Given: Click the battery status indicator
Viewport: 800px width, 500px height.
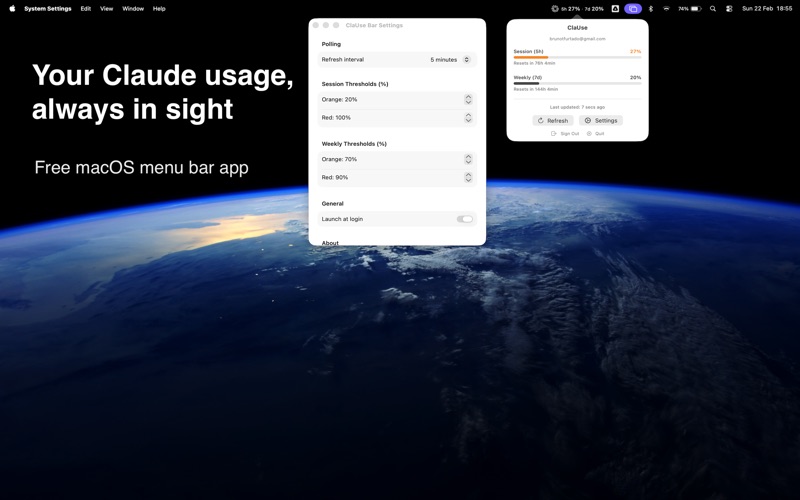Looking at the screenshot, I should (690, 9).
